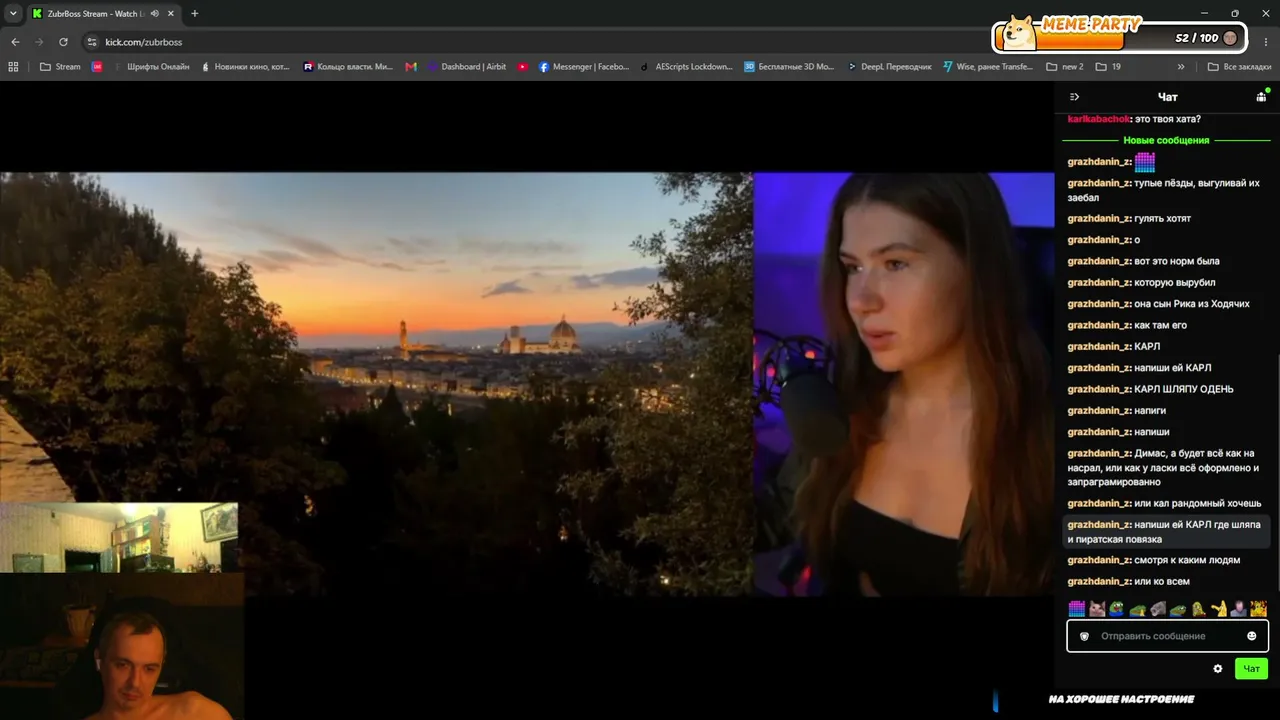
Task: Open the Все закладки folder
Action: (1240, 67)
